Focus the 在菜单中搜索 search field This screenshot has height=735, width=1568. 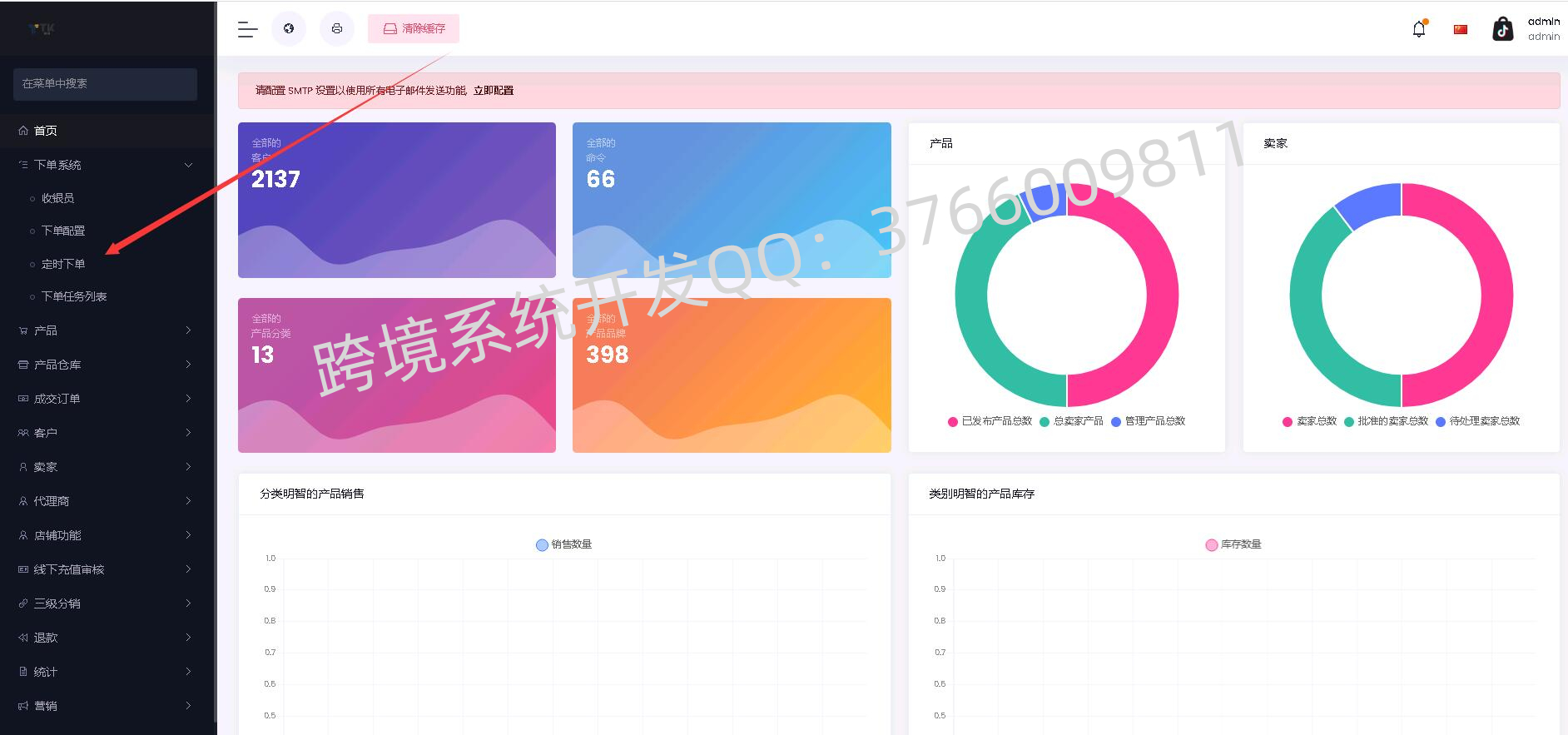pyautogui.click(x=105, y=84)
